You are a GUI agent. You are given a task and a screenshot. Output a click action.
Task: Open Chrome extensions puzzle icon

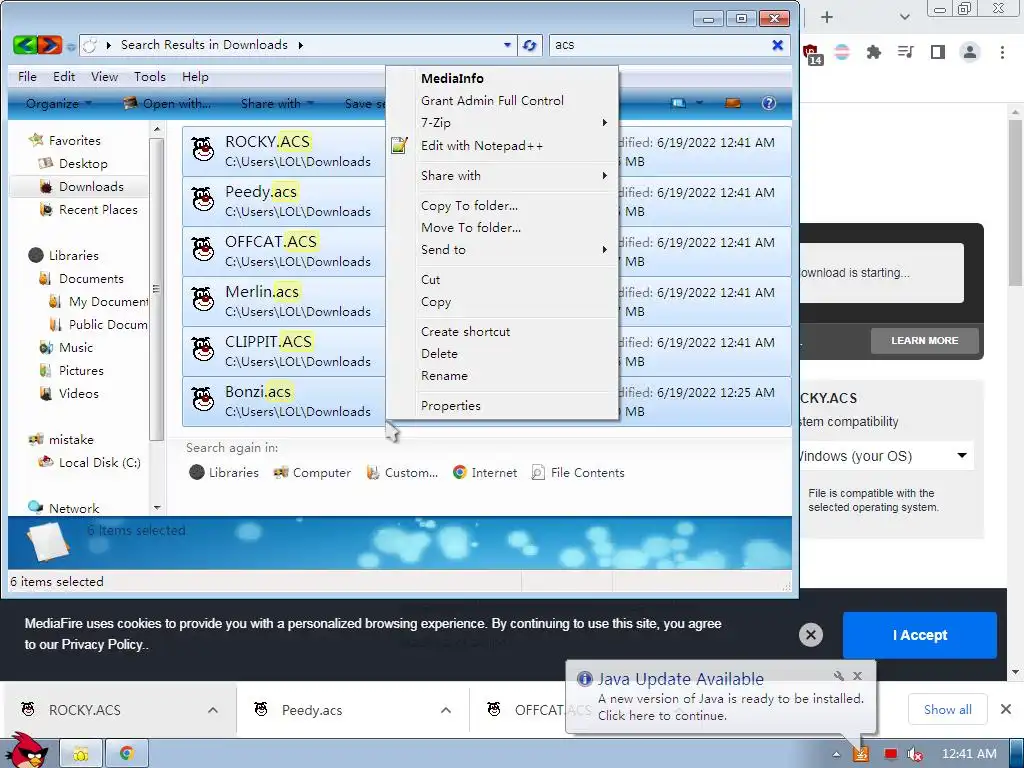coord(874,52)
